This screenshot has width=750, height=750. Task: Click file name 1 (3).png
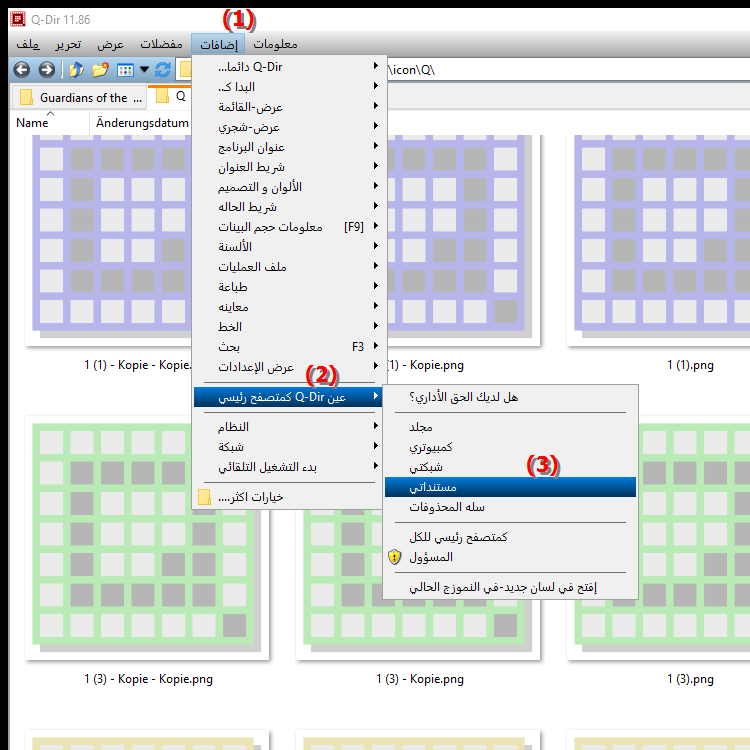click(x=690, y=679)
